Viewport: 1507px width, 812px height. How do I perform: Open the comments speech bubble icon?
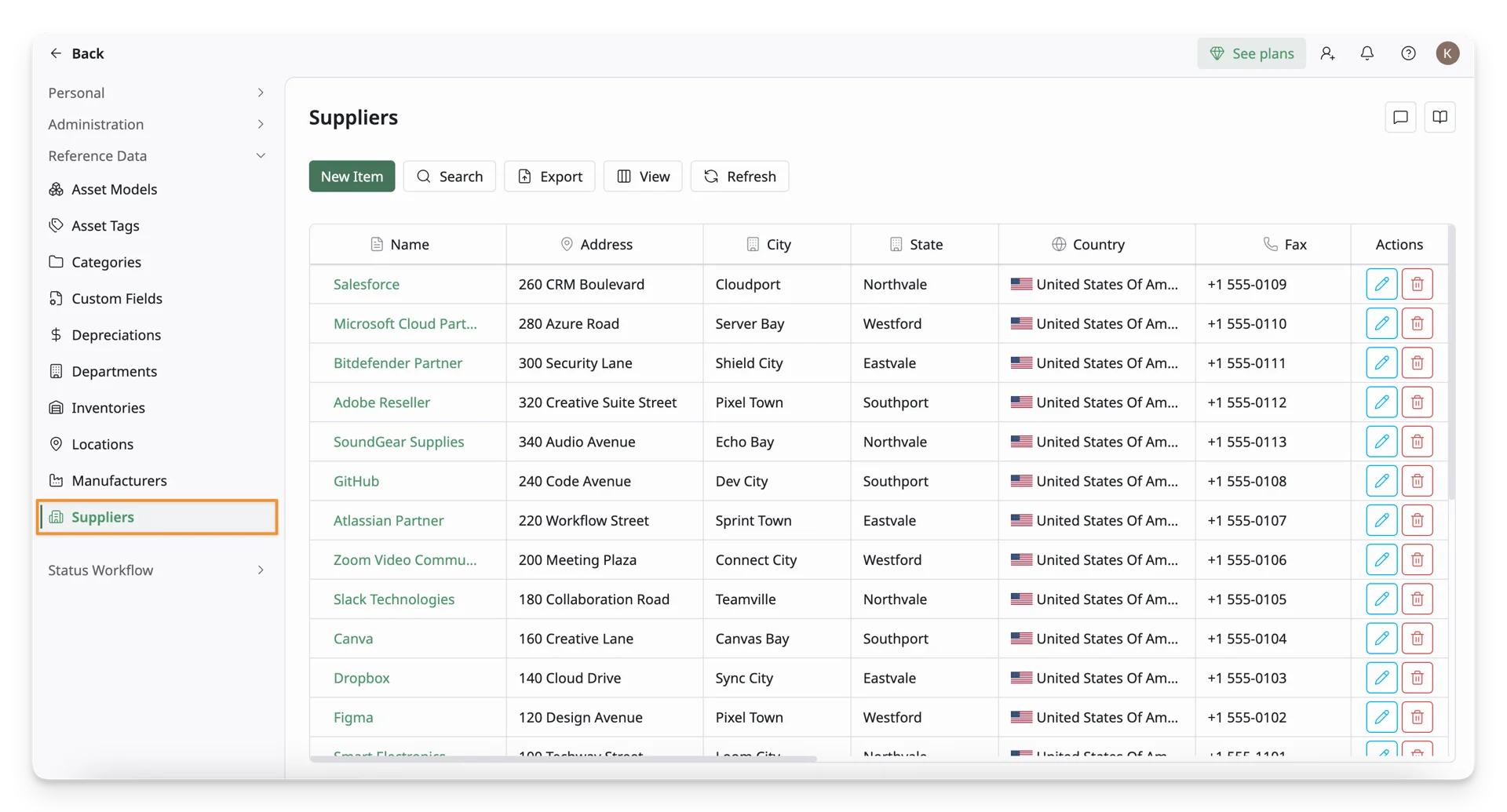point(1400,117)
